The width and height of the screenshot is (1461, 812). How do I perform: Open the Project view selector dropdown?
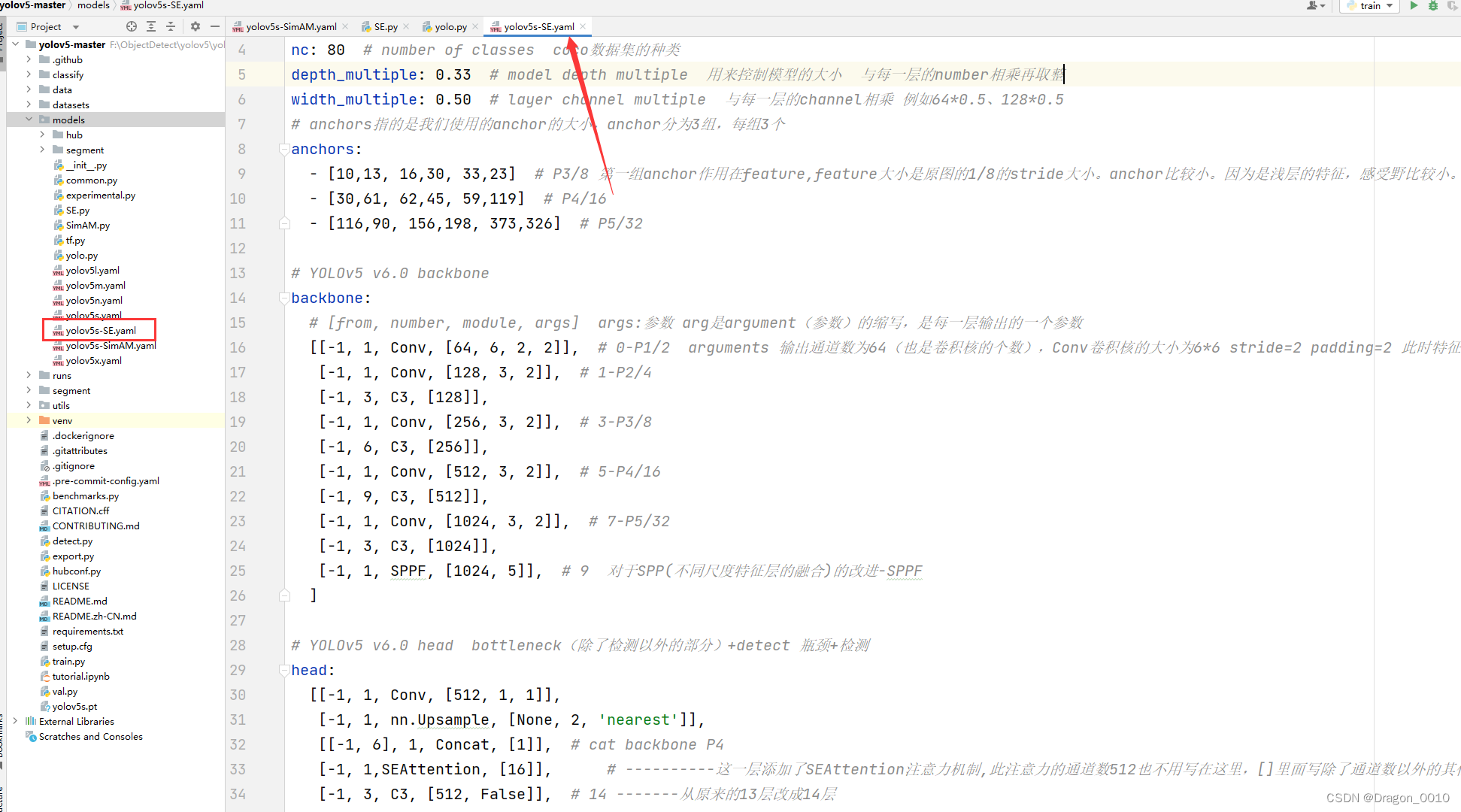[76, 27]
